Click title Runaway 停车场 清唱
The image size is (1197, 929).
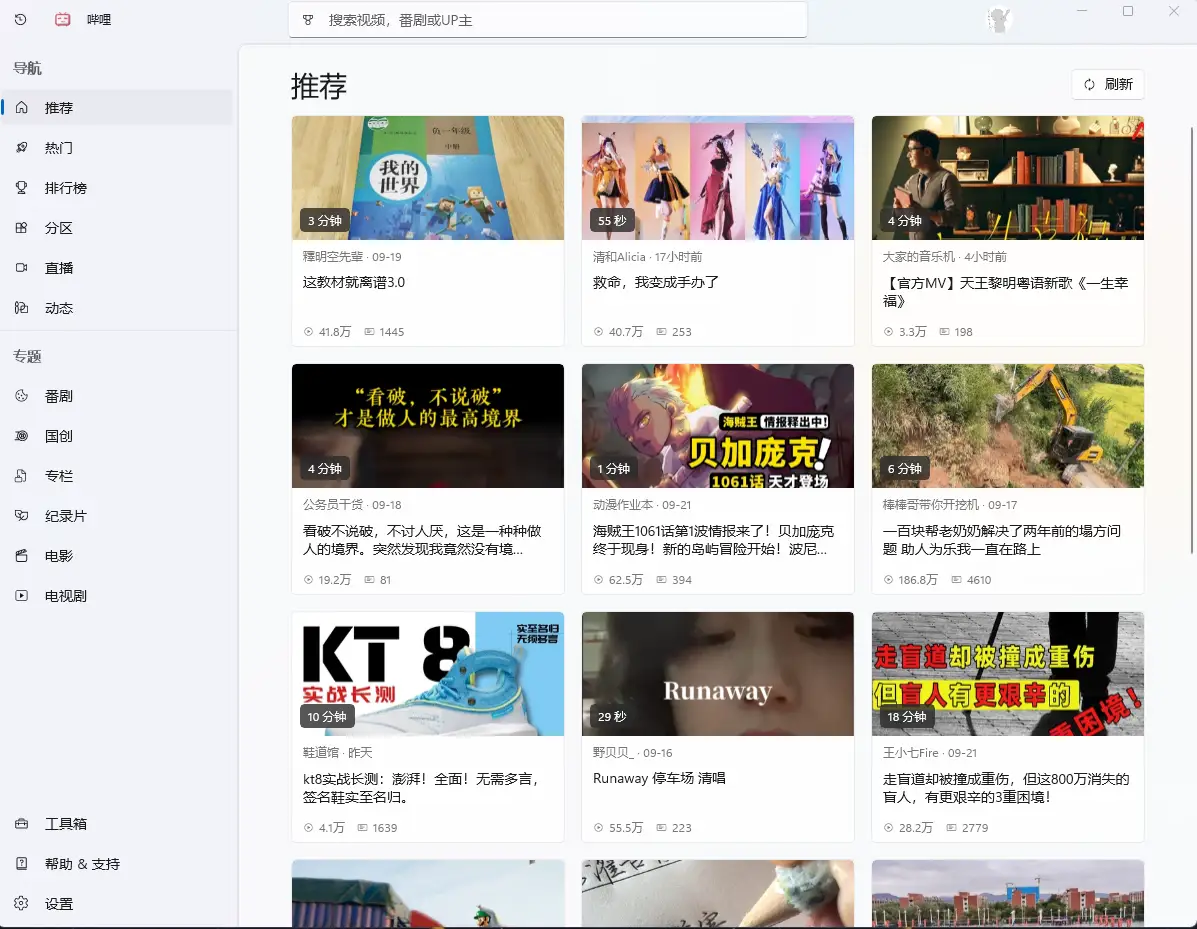(x=659, y=779)
